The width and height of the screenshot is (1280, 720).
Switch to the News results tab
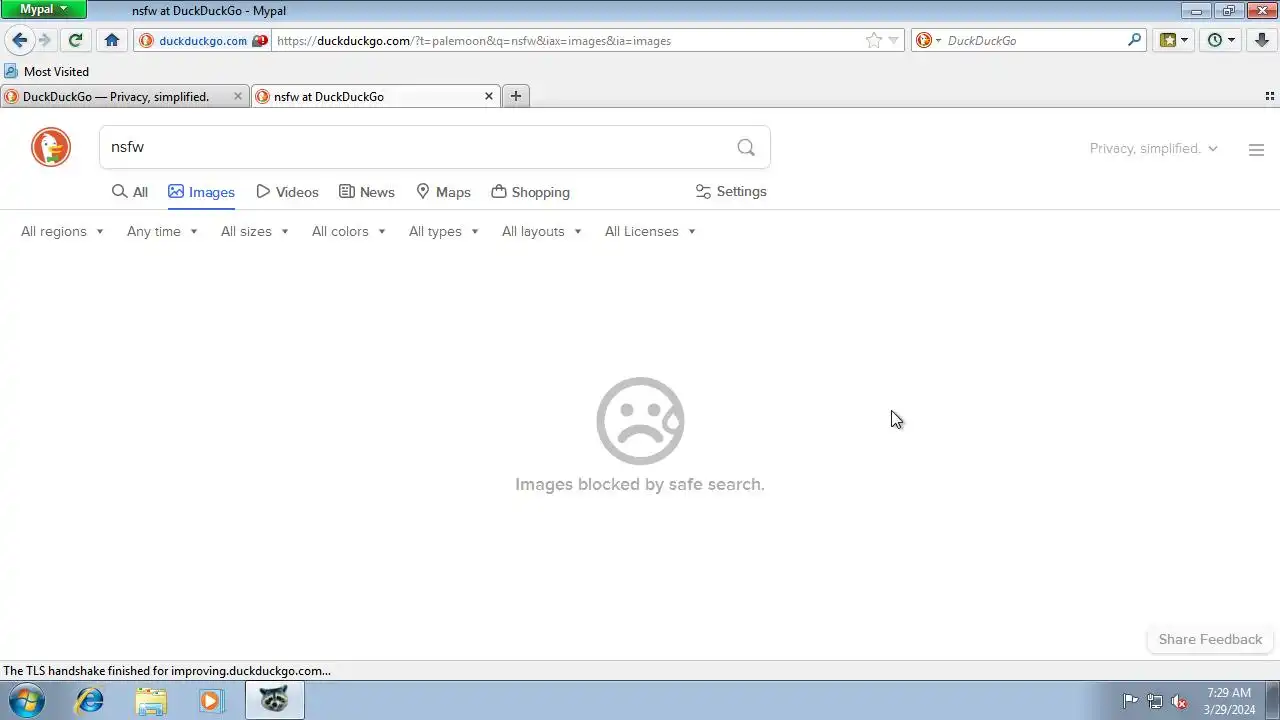click(367, 192)
